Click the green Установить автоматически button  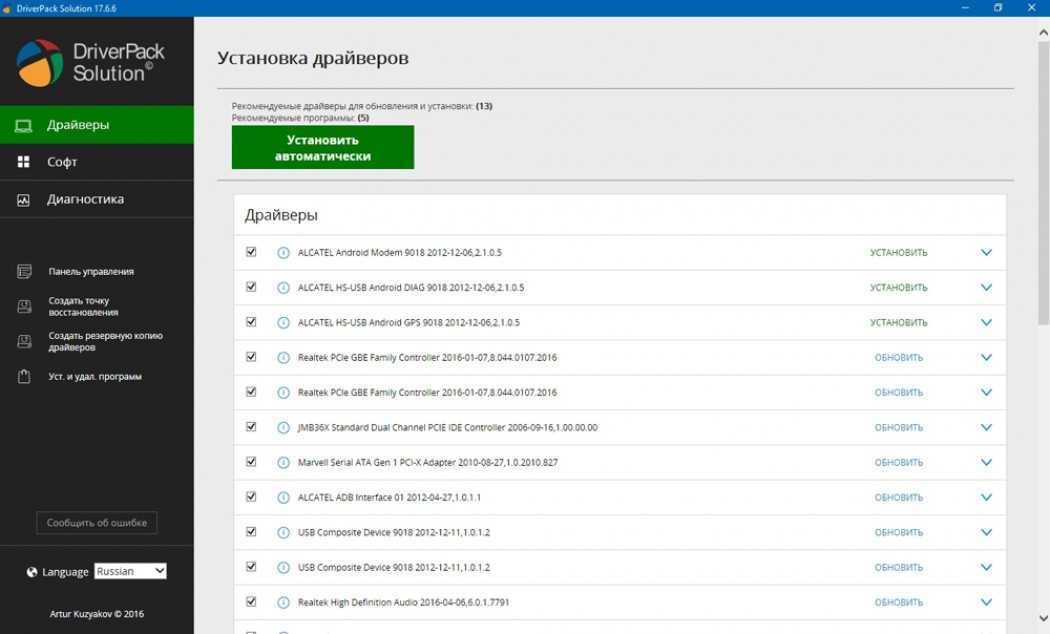click(x=323, y=147)
